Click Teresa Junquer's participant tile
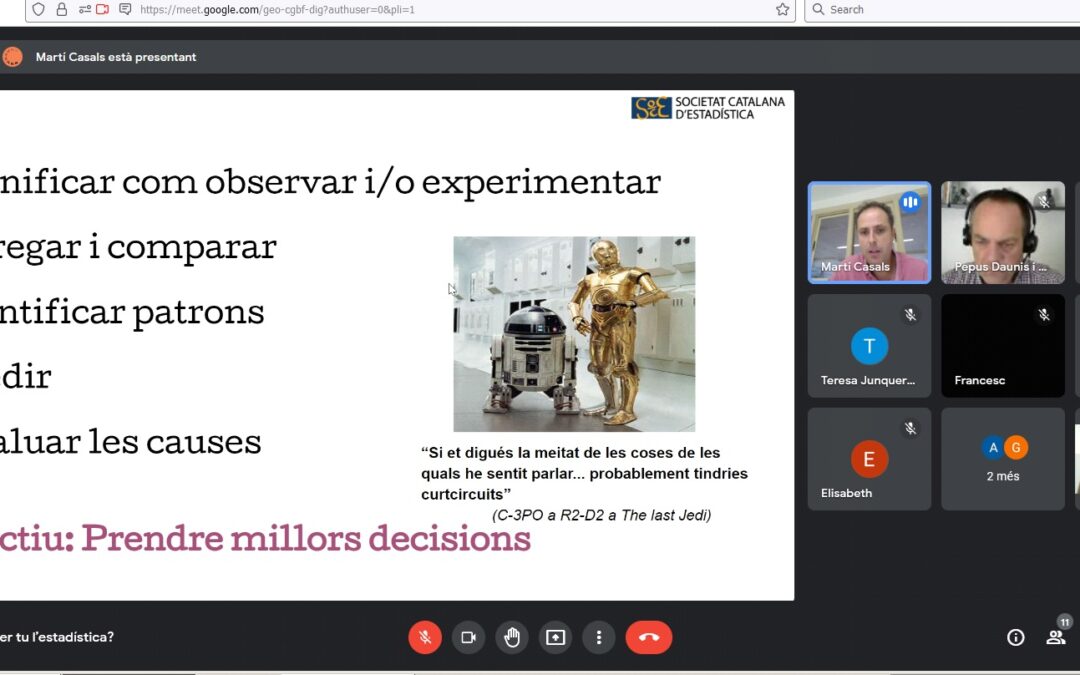This screenshot has width=1080, height=675. click(x=869, y=345)
